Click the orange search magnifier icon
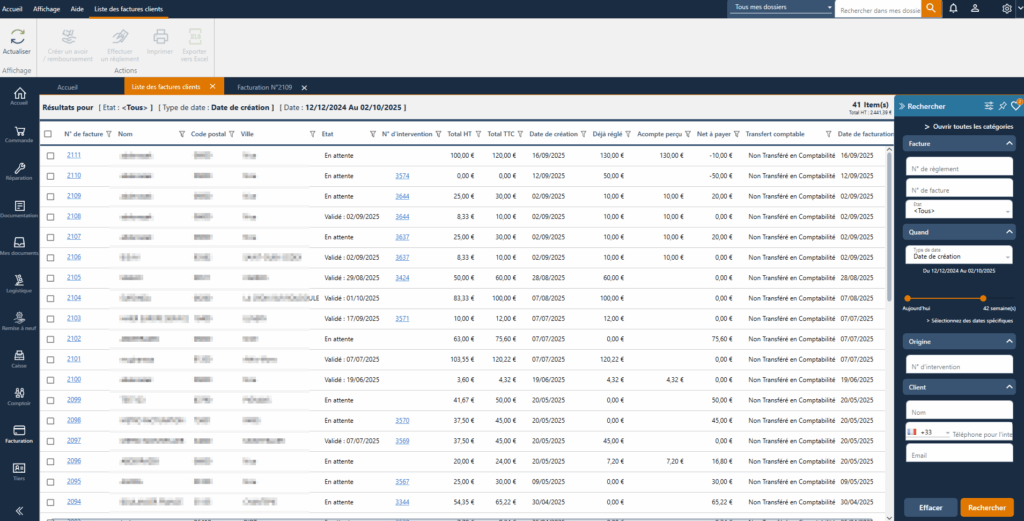The height and width of the screenshot is (521, 1024). coord(931,8)
